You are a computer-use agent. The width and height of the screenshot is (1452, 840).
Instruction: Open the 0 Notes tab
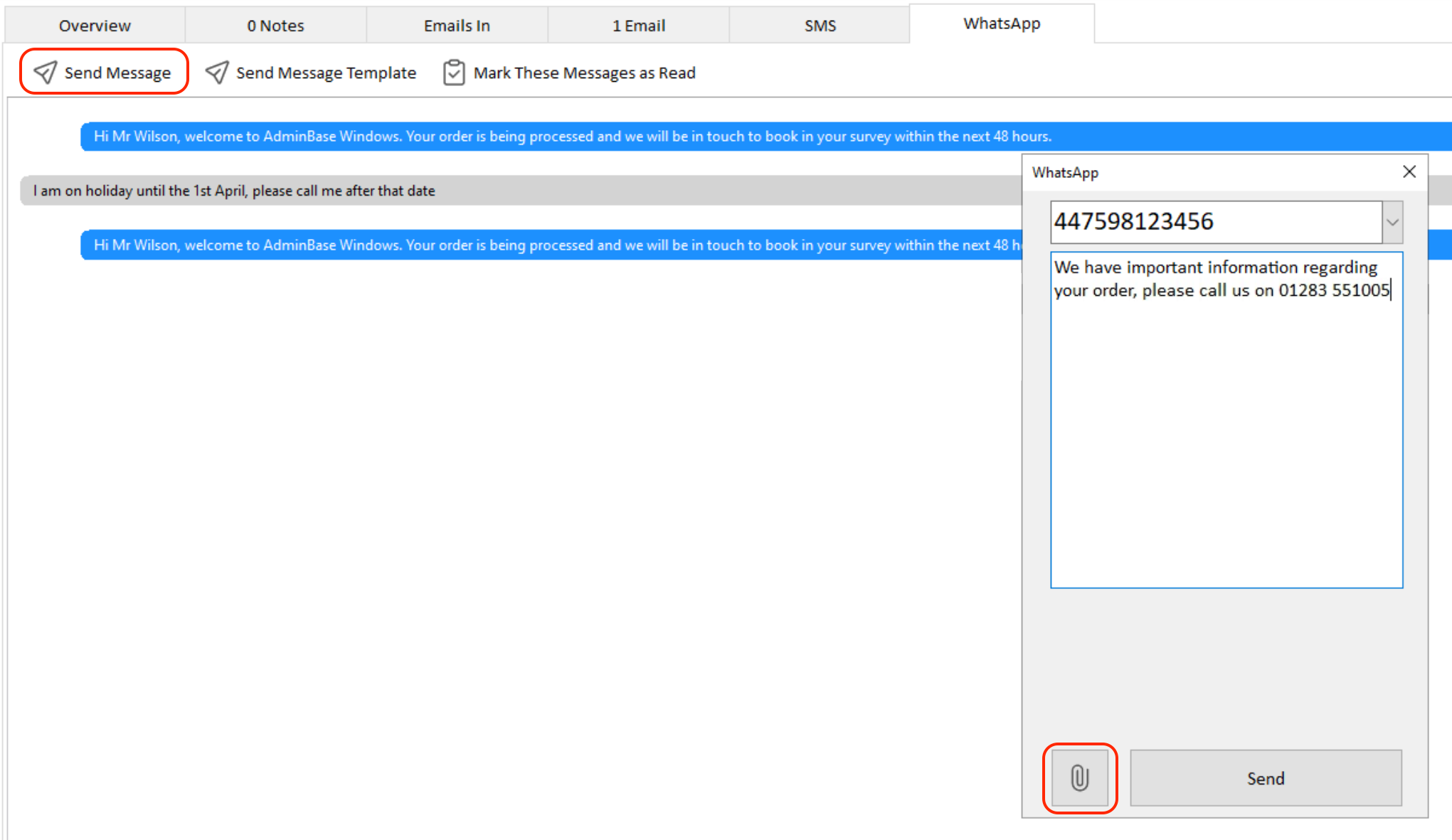pyautogui.click(x=275, y=26)
